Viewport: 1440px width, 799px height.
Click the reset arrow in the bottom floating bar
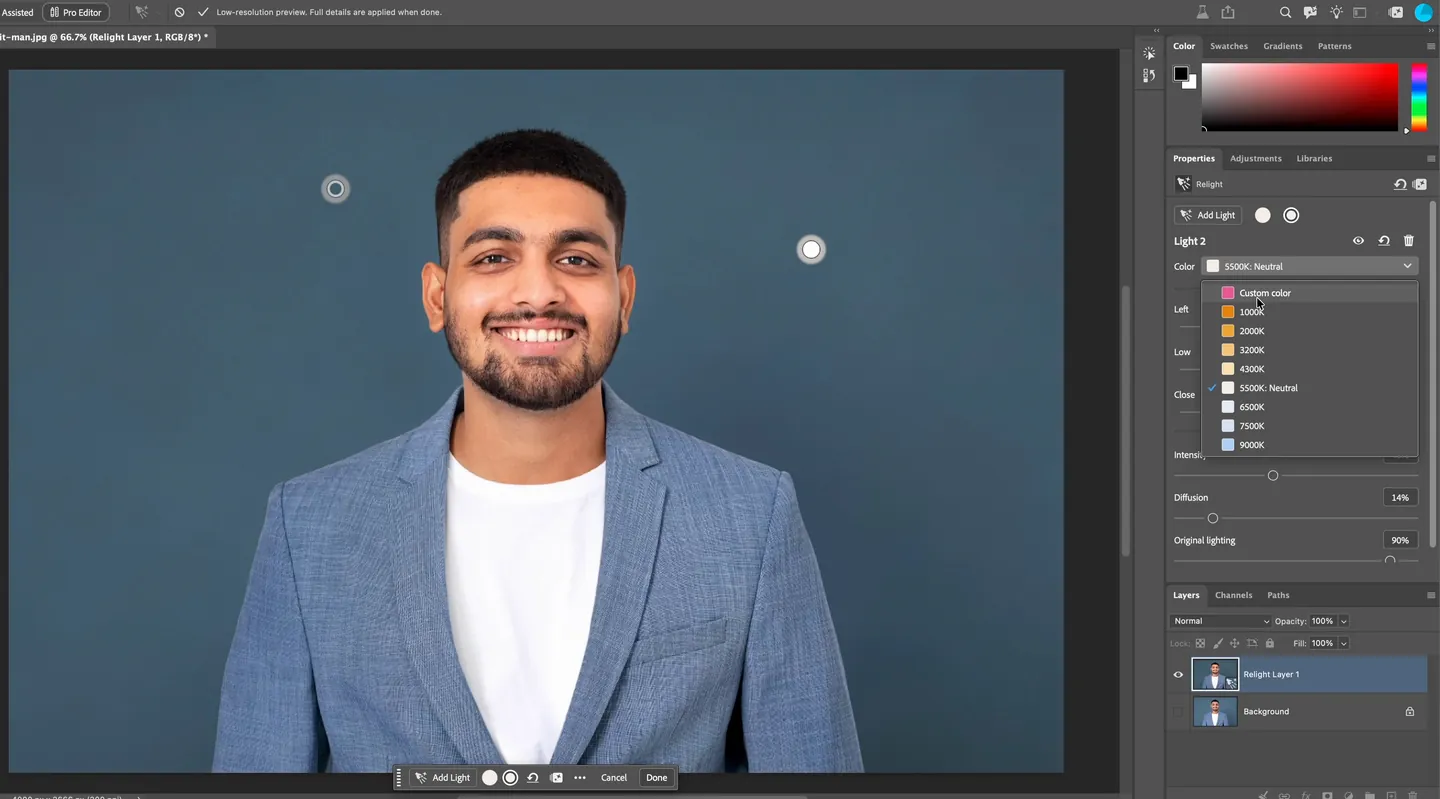pyautogui.click(x=533, y=778)
